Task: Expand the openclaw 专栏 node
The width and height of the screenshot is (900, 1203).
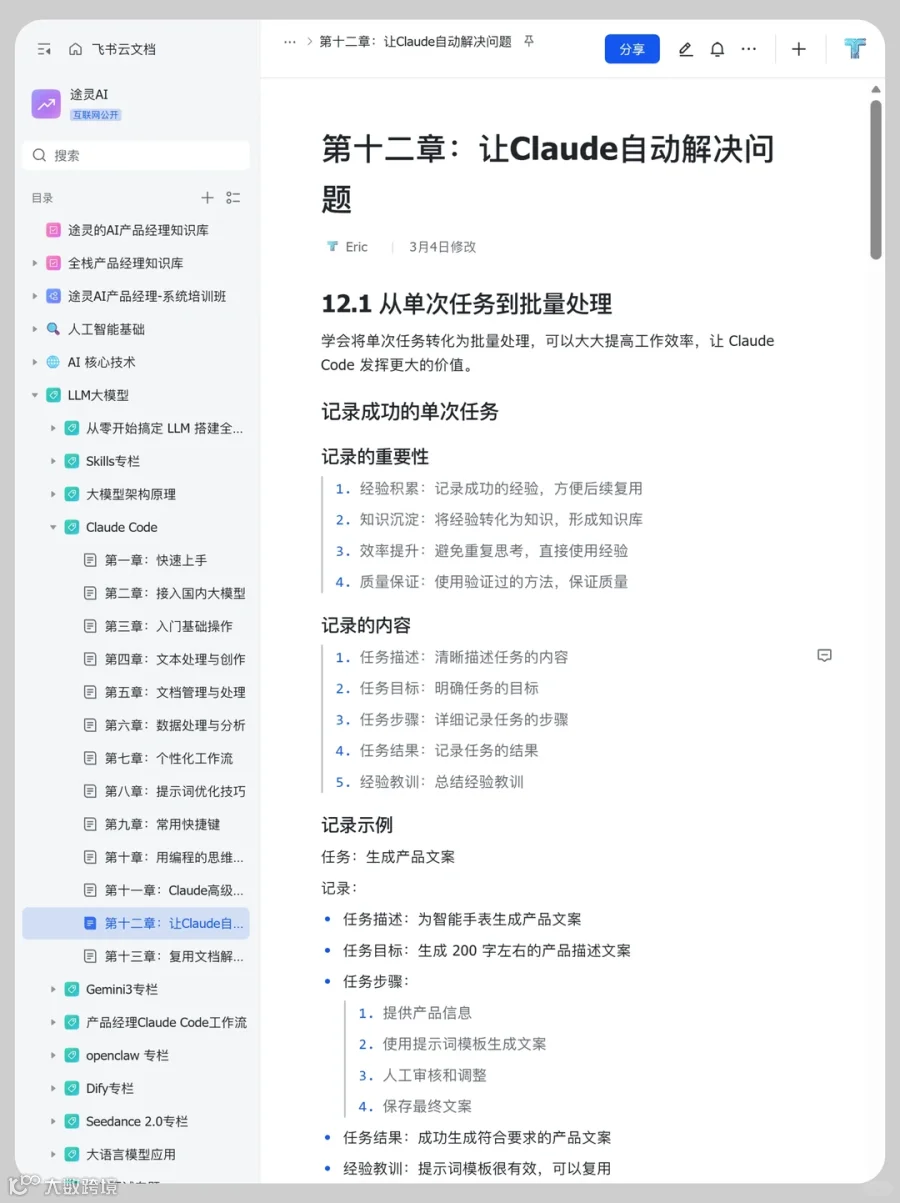Action: 53,1055
